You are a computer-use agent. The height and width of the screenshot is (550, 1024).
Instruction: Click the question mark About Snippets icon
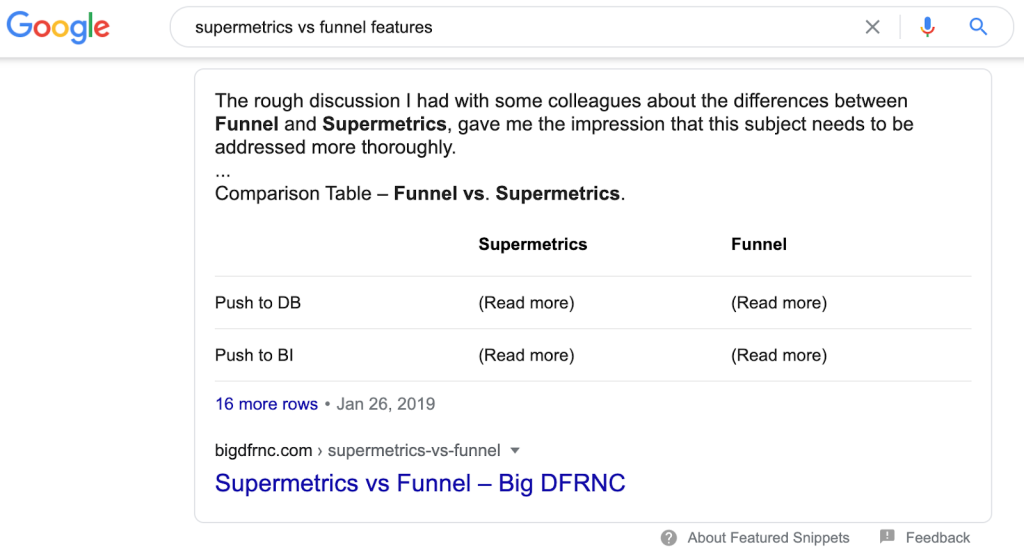(669, 538)
